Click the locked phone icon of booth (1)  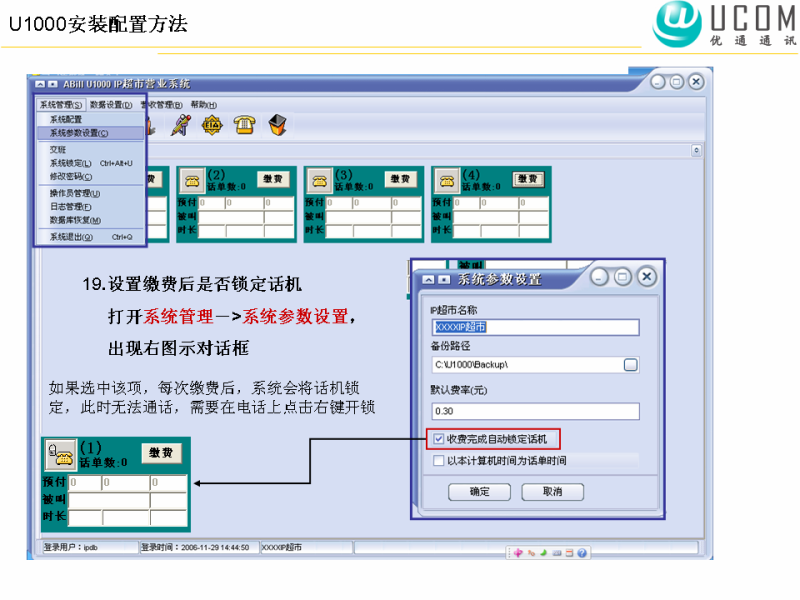point(60,454)
